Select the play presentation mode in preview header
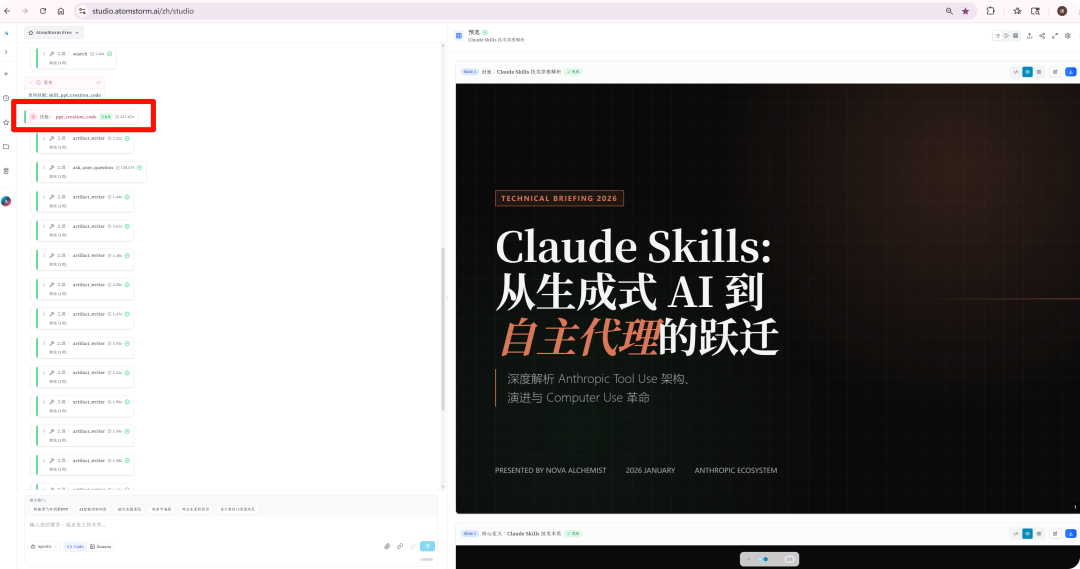Viewport: 1080px width, 569px height. (1006, 36)
